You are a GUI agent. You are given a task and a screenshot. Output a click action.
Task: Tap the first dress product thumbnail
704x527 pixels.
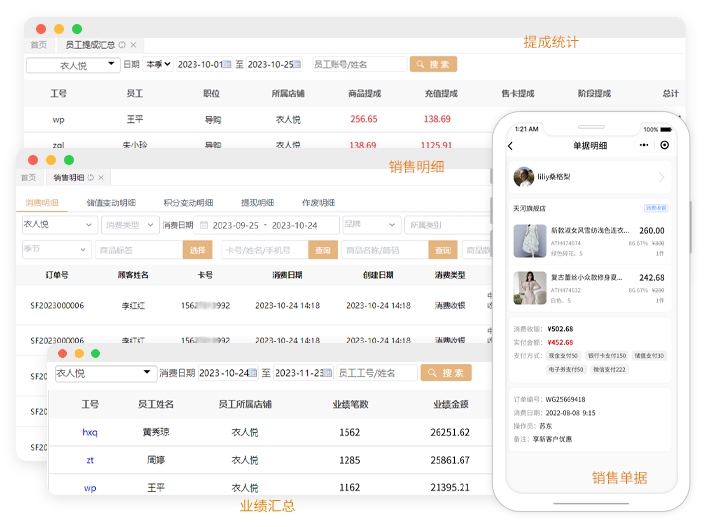tap(529, 241)
